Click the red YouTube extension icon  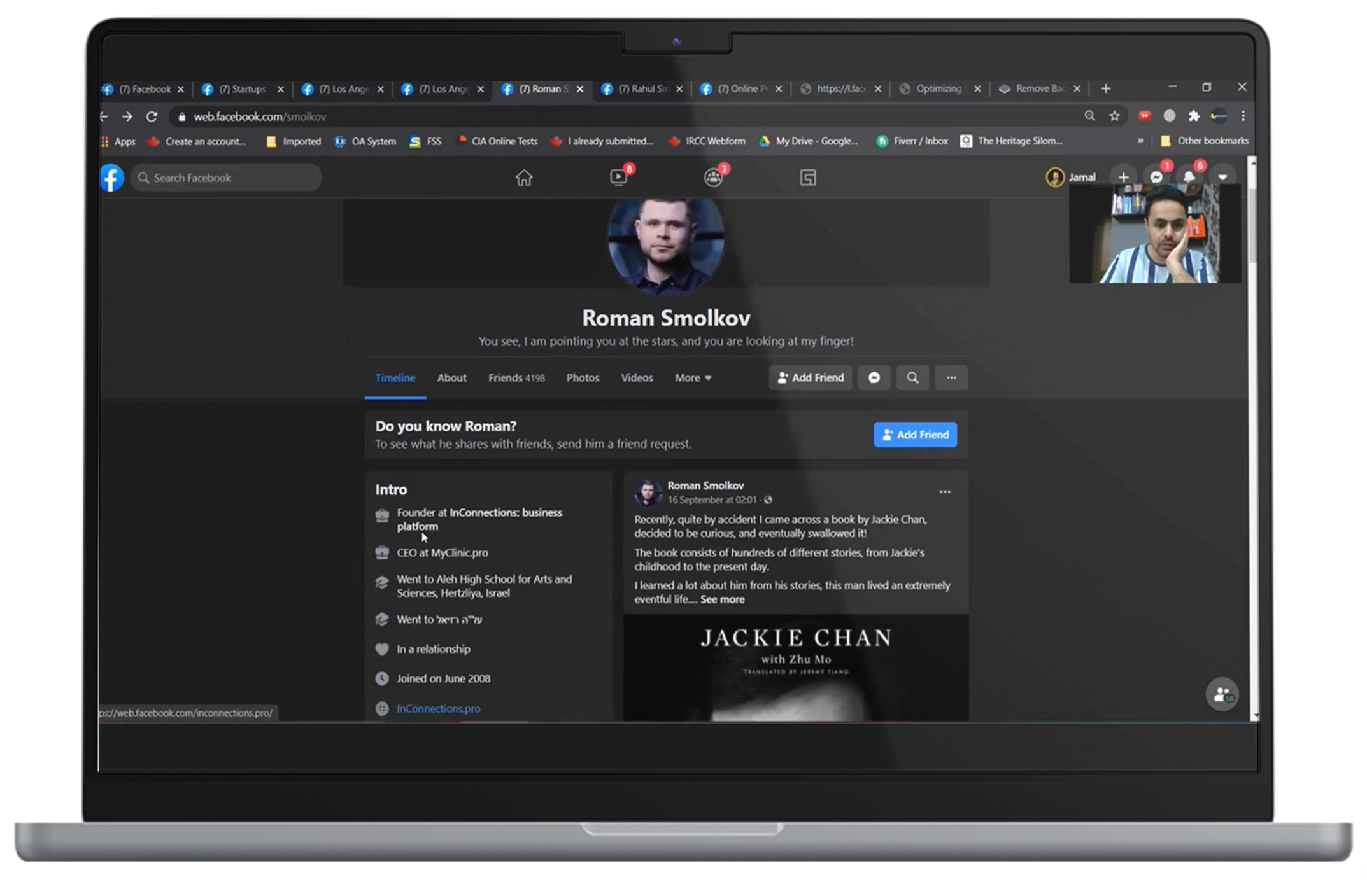pyautogui.click(x=1144, y=116)
